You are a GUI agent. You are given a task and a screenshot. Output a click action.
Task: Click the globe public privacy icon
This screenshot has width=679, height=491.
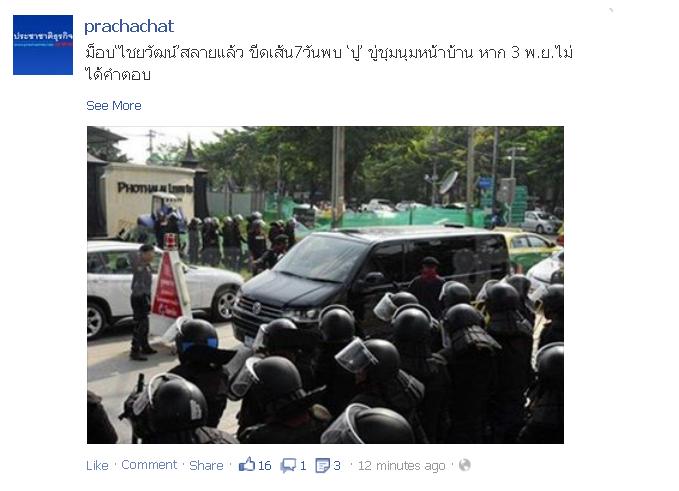465,465
